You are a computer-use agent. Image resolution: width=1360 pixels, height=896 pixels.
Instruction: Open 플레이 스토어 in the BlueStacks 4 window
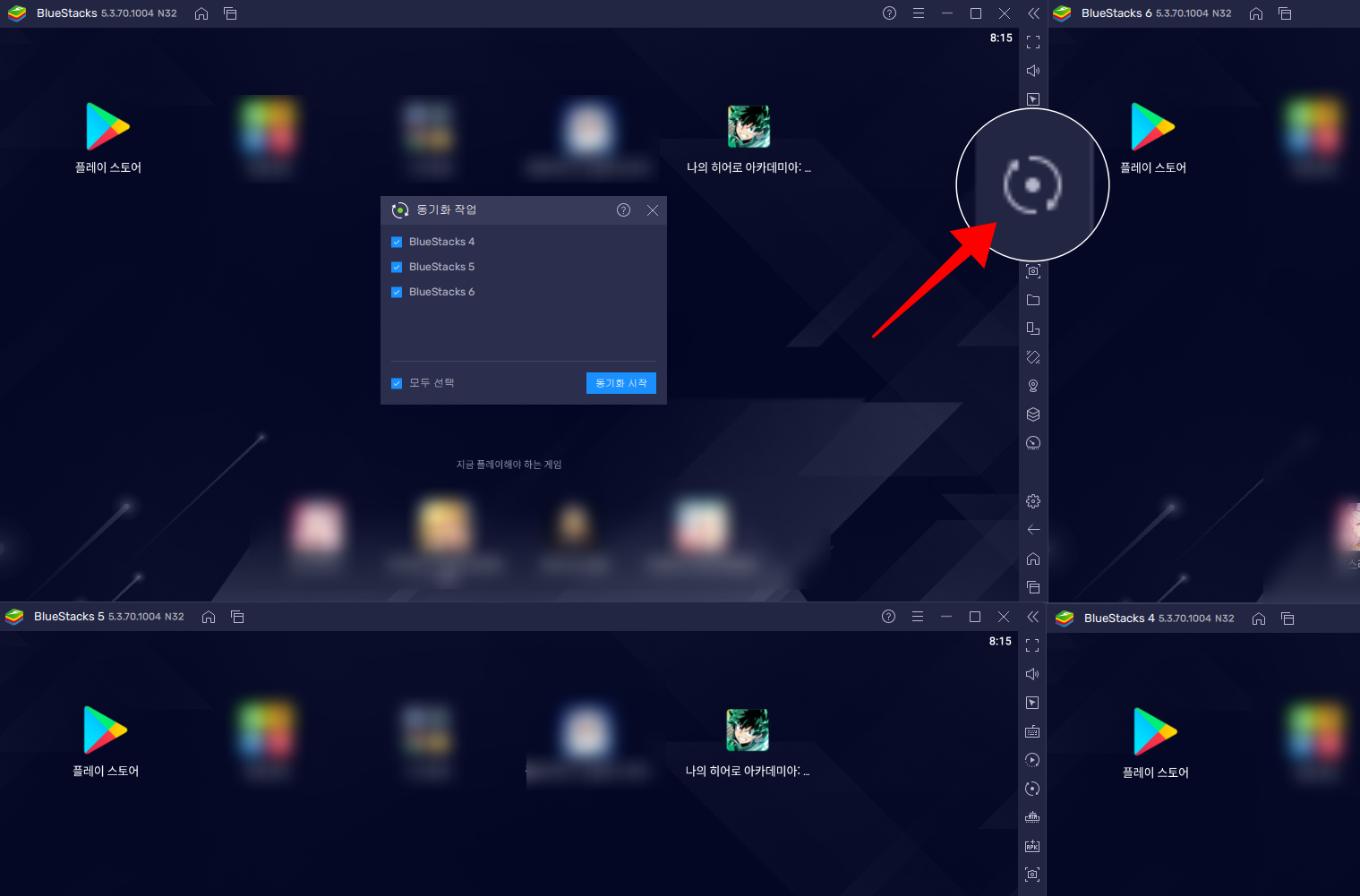pyautogui.click(x=1156, y=743)
